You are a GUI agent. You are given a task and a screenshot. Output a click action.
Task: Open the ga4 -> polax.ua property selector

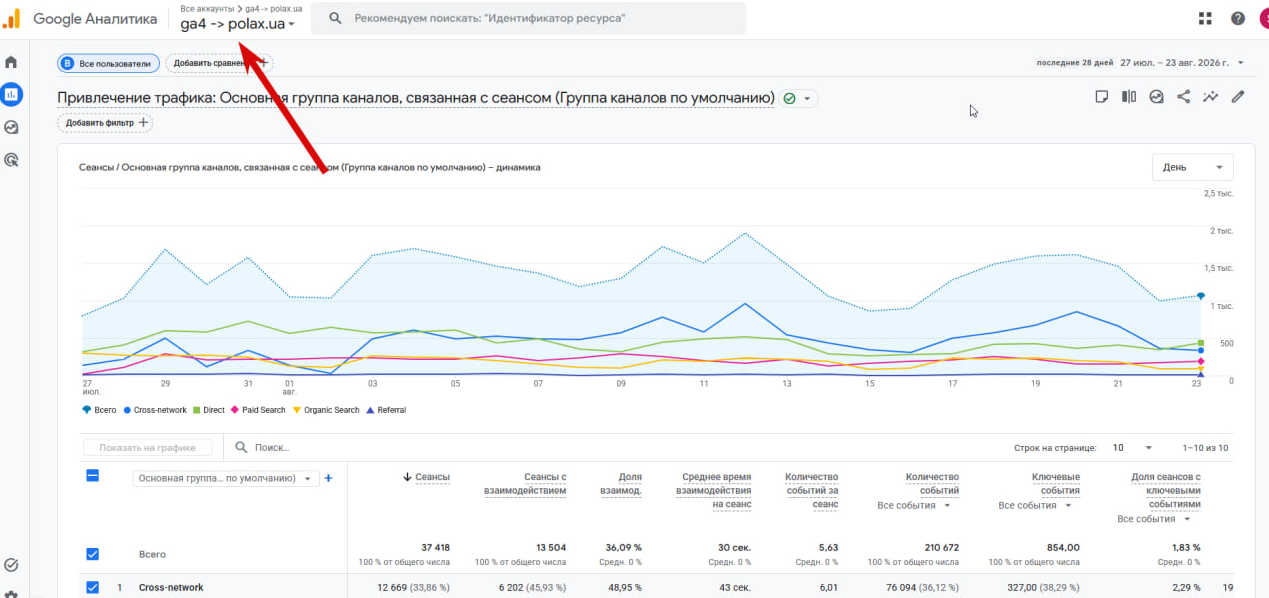pos(238,24)
